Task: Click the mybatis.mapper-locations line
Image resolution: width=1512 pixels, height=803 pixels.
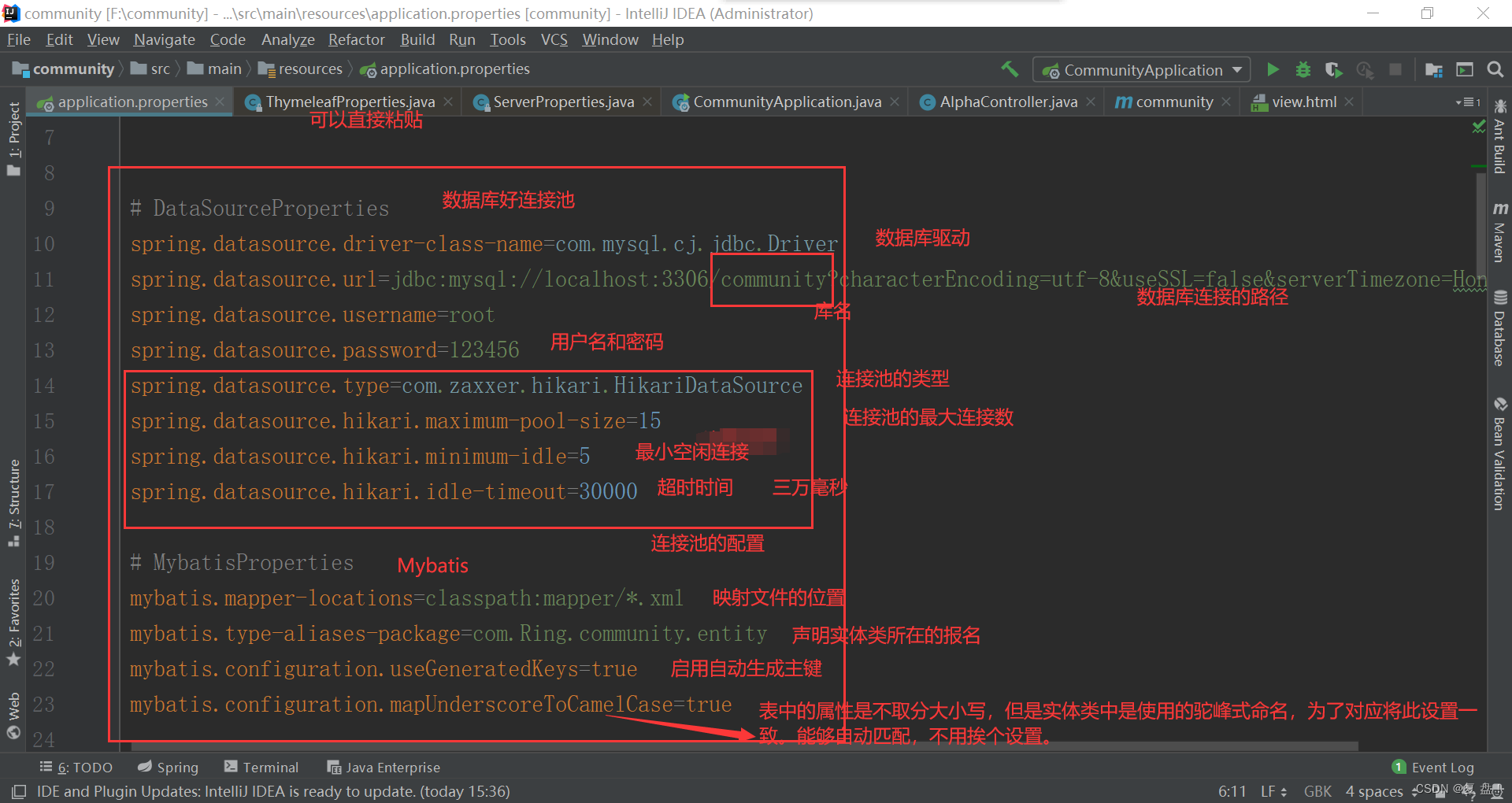Action: tap(406, 598)
